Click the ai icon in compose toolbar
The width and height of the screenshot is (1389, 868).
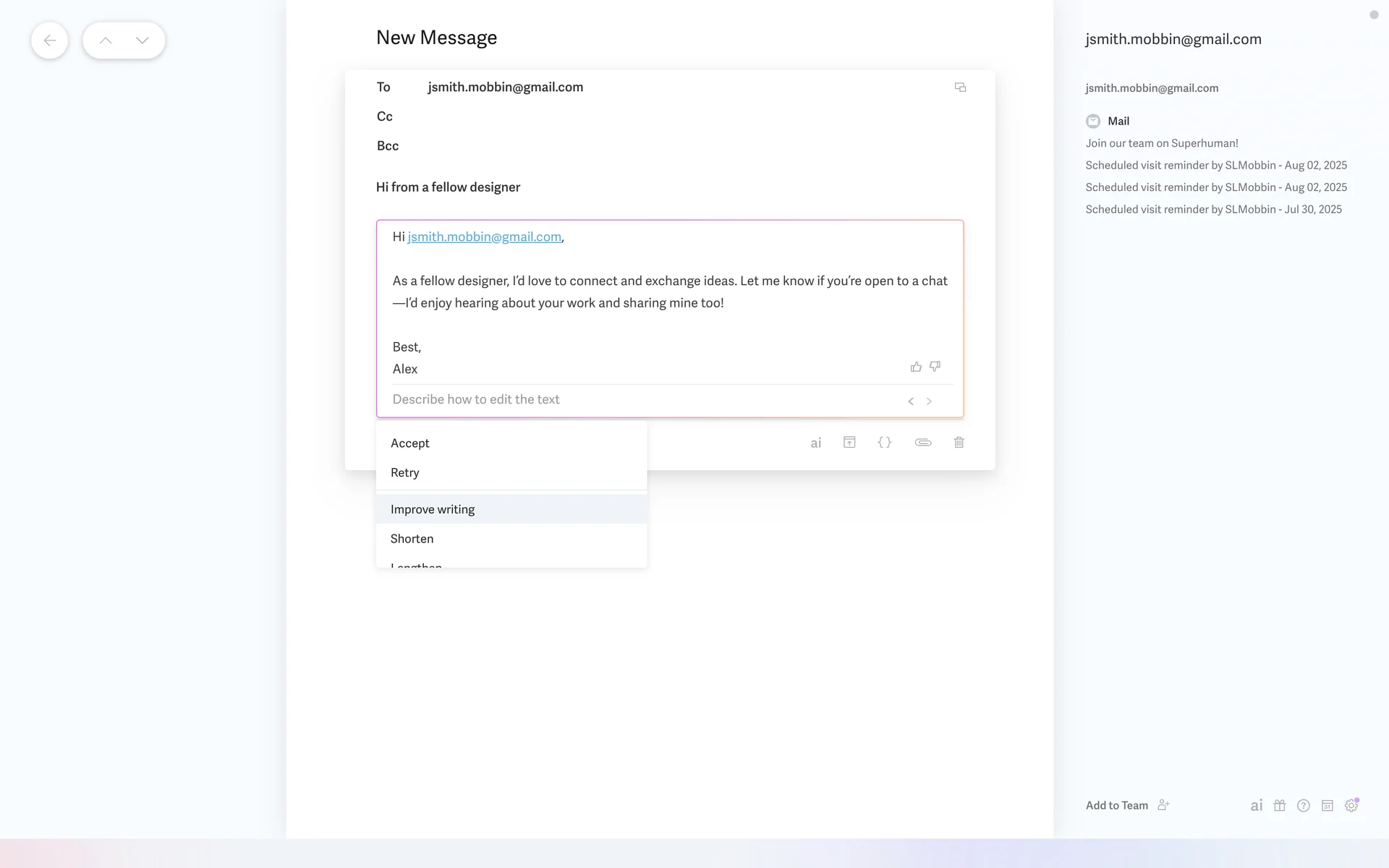coord(815,443)
